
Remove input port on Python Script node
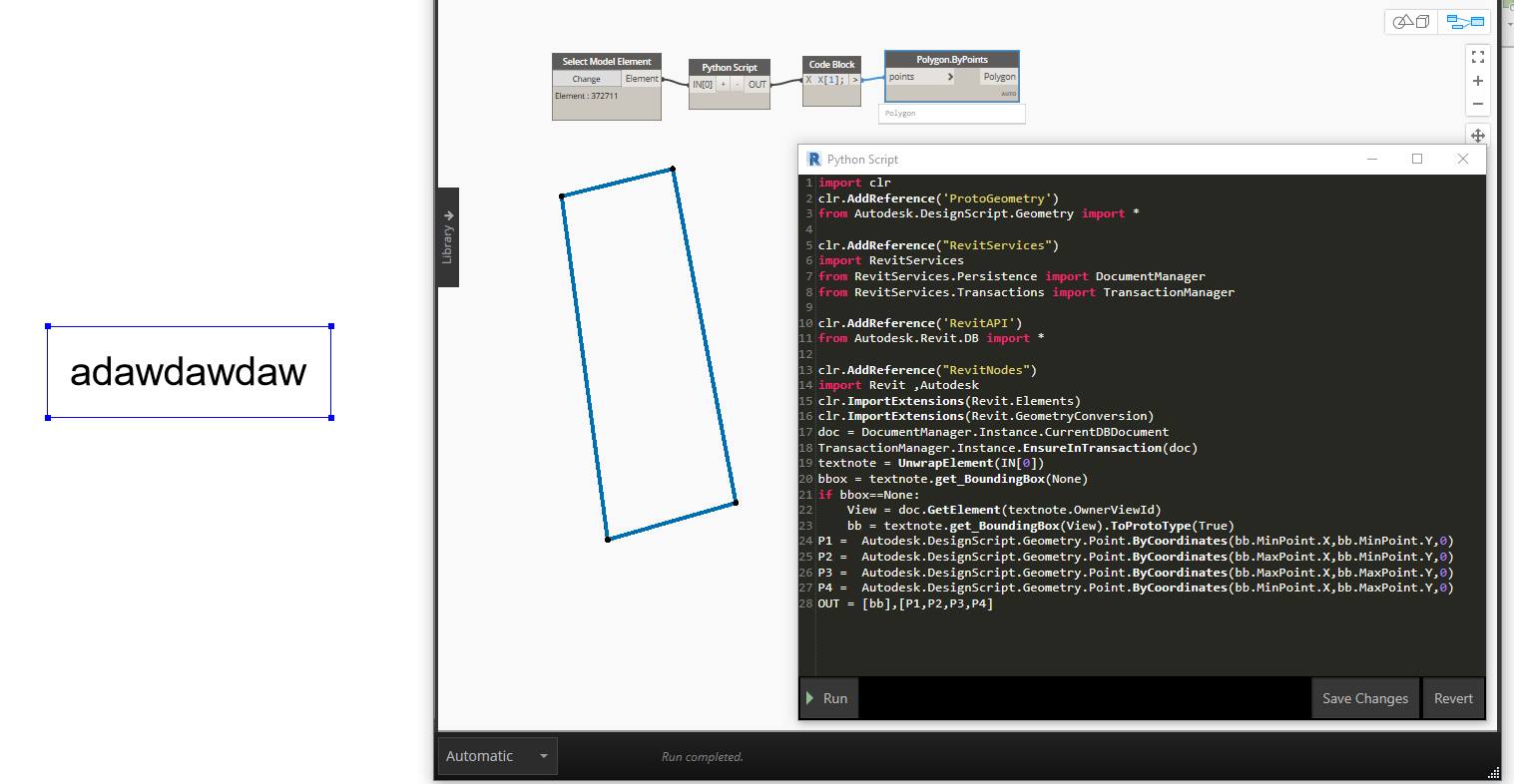738,85
